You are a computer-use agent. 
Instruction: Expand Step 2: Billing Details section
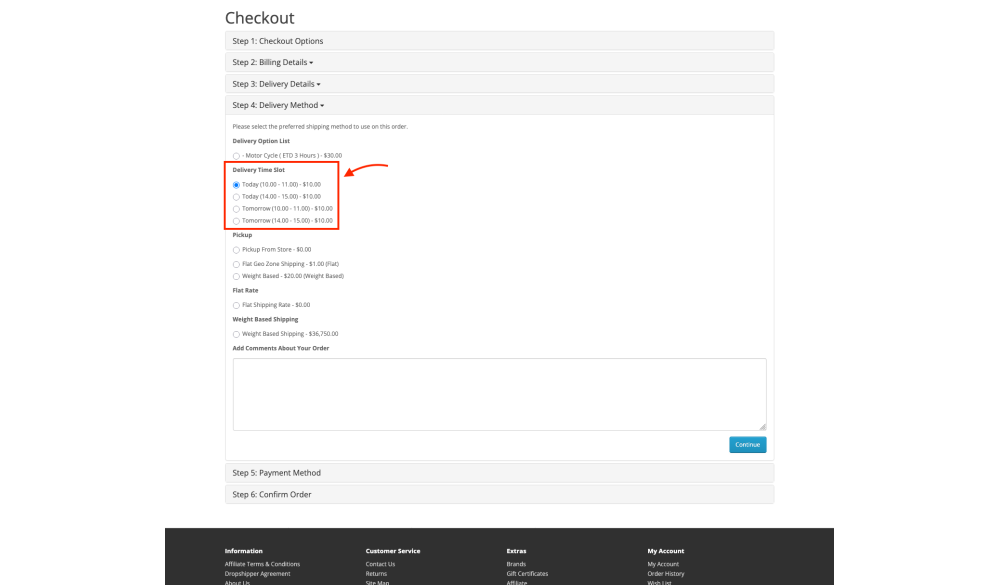272,62
